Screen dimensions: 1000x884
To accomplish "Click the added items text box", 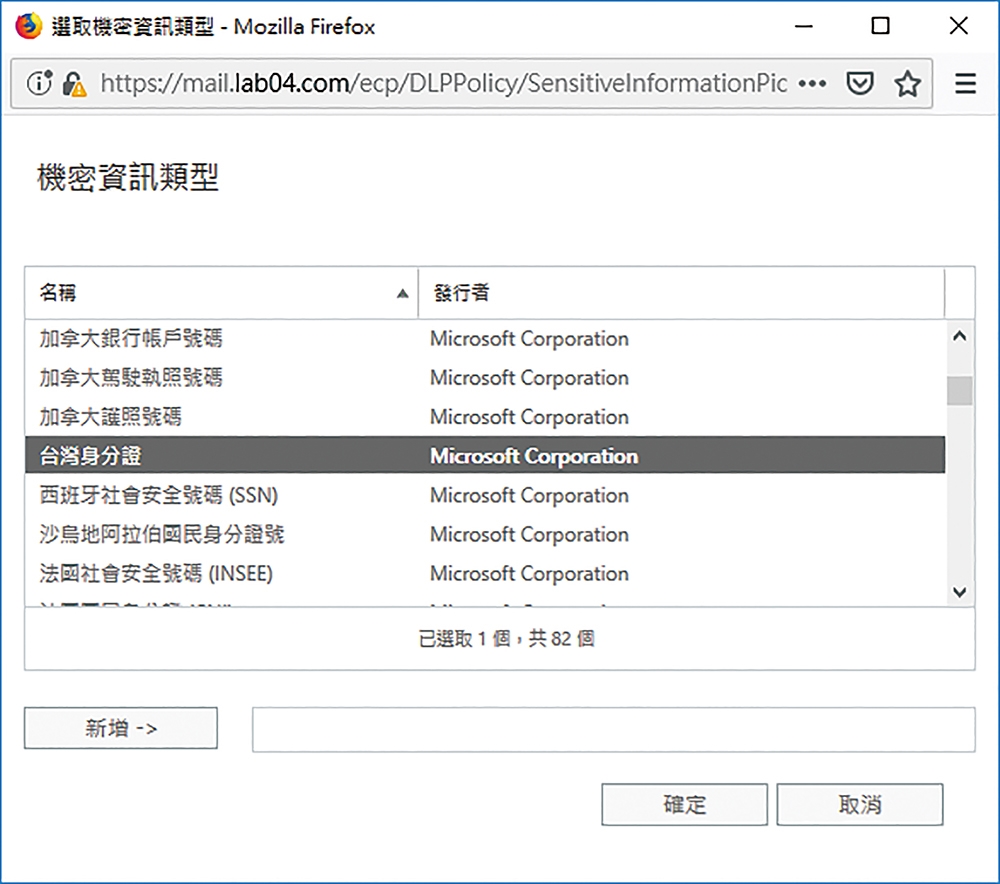I will [x=614, y=729].
